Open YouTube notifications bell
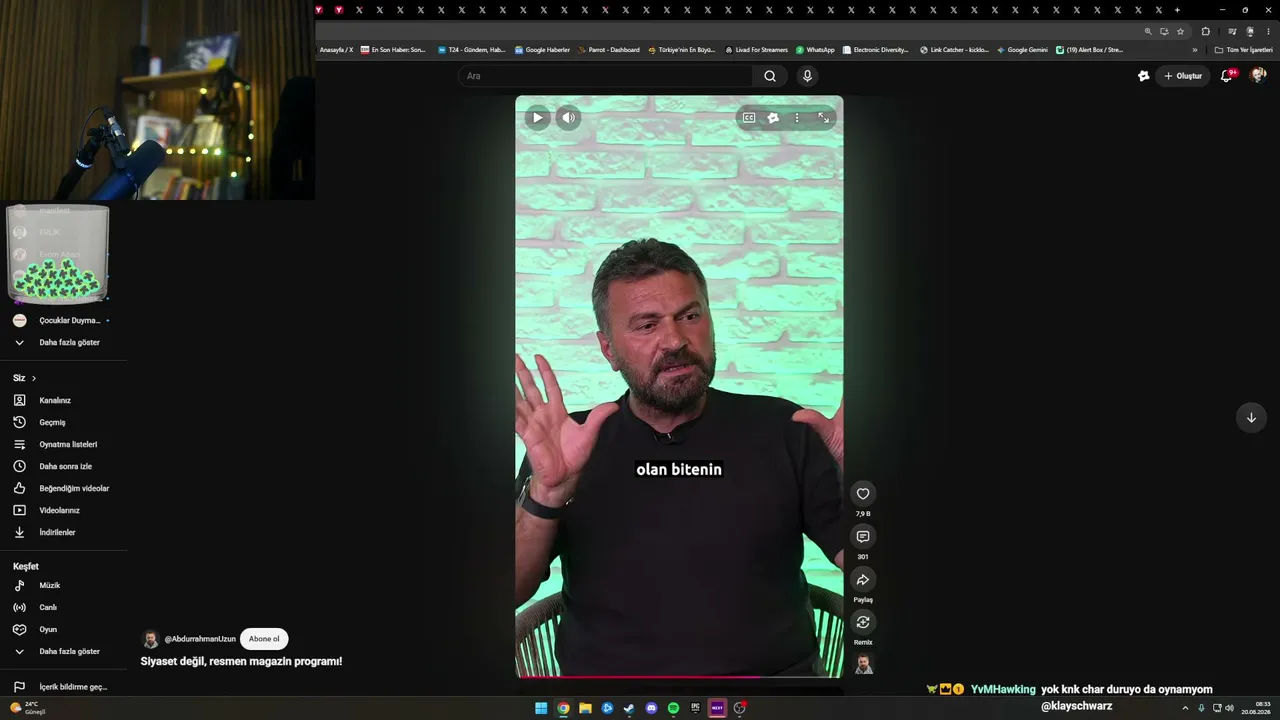The height and width of the screenshot is (720, 1280). click(x=1227, y=76)
